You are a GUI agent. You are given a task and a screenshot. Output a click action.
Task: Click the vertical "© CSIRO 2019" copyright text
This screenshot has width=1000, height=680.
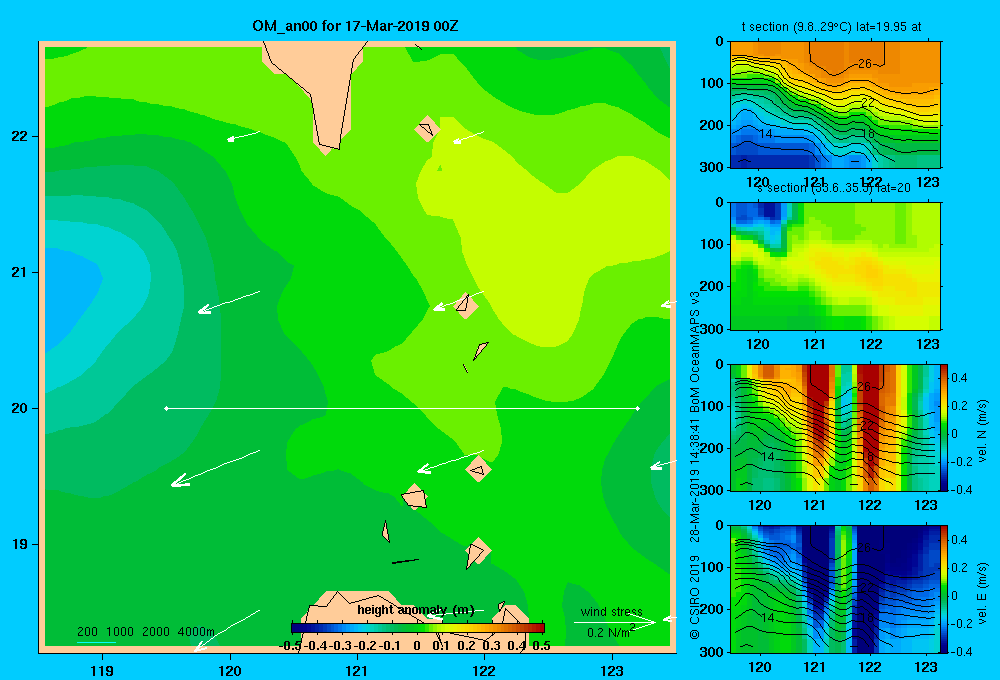point(695,596)
